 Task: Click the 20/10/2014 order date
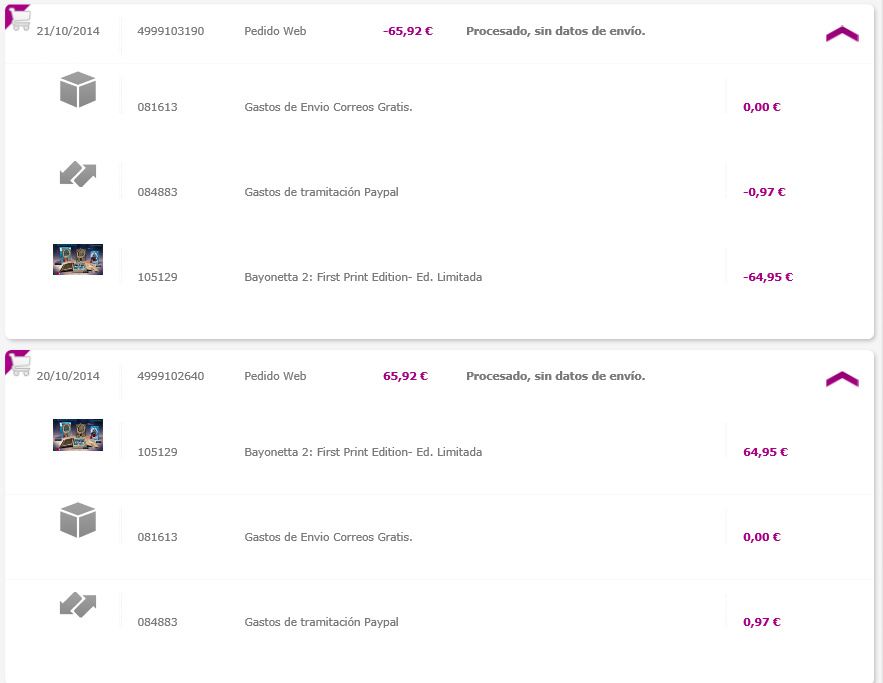(x=68, y=376)
